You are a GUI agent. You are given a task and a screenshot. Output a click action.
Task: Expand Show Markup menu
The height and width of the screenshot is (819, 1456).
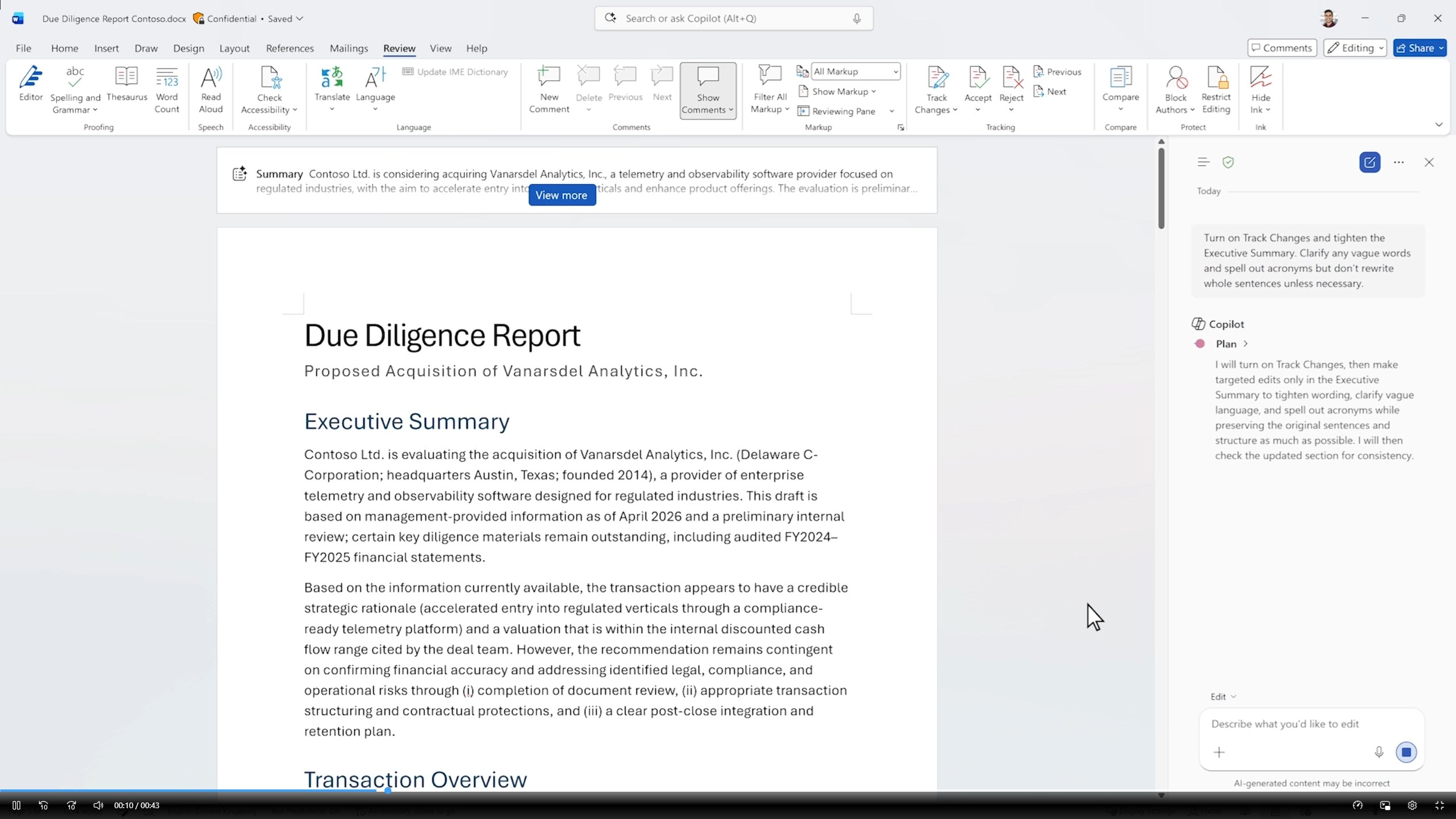pyautogui.click(x=837, y=91)
